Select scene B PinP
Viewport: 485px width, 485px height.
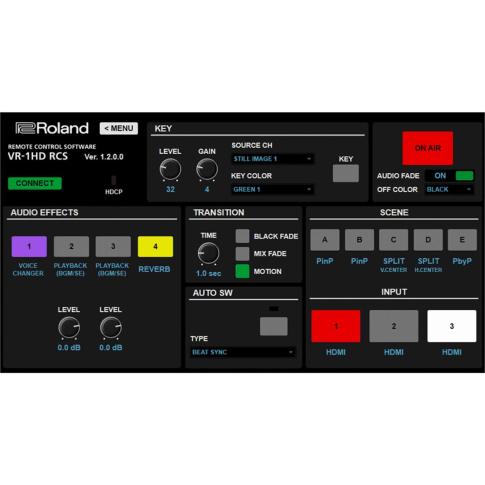pos(359,240)
